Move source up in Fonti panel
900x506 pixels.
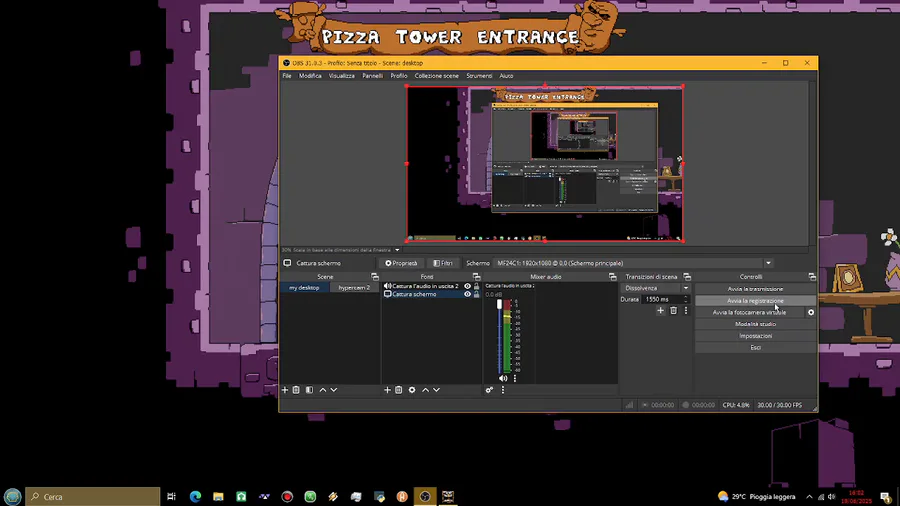pyautogui.click(x=425, y=390)
